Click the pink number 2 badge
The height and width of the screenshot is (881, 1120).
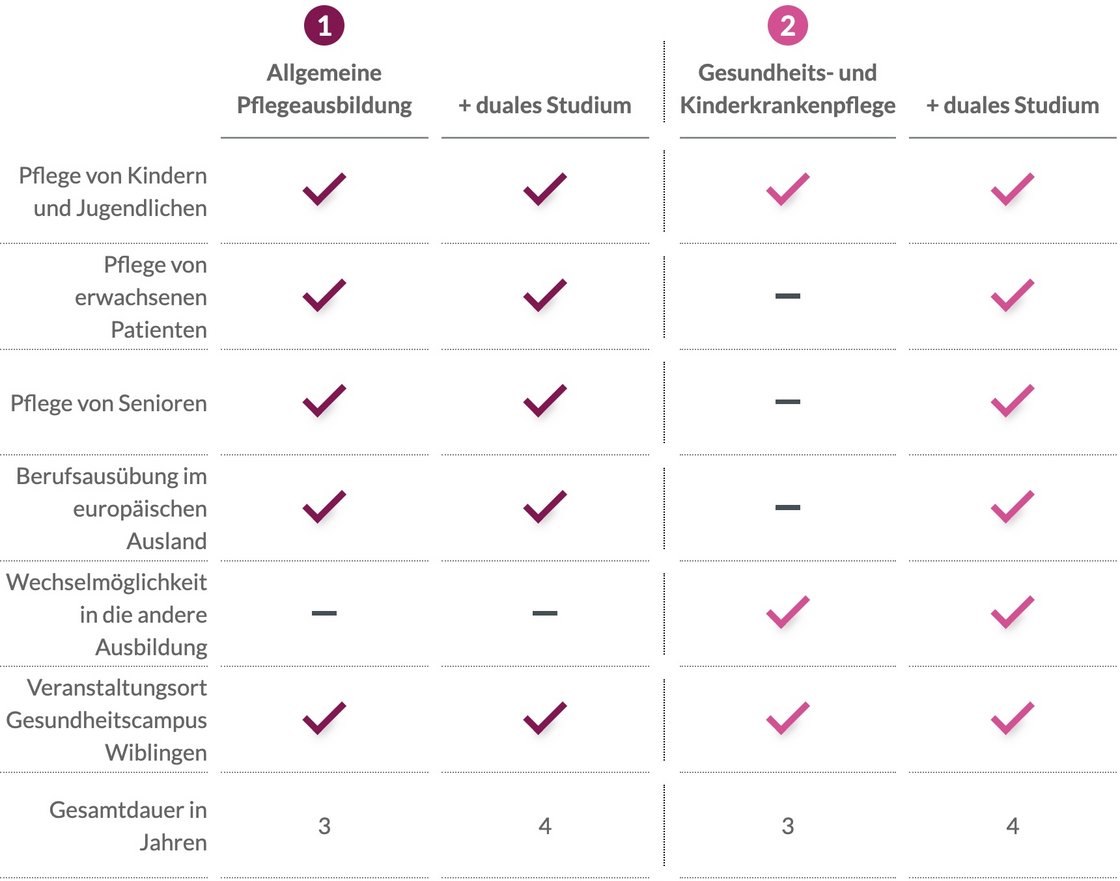pyautogui.click(x=787, y=26)
